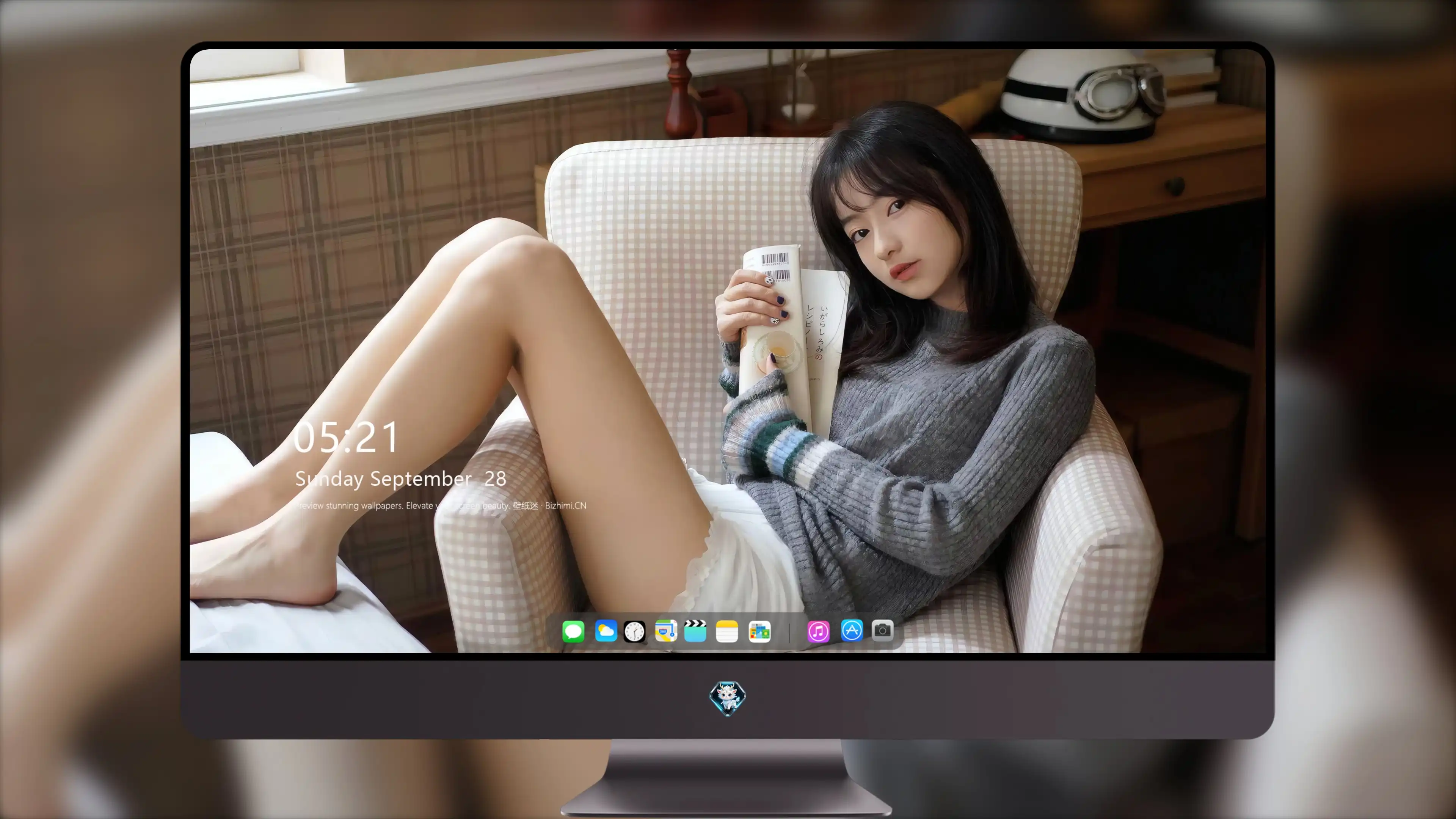Click the Bizhimi.CN caption text
Viewport: 1456px width, 819px height.
[566, 506]
